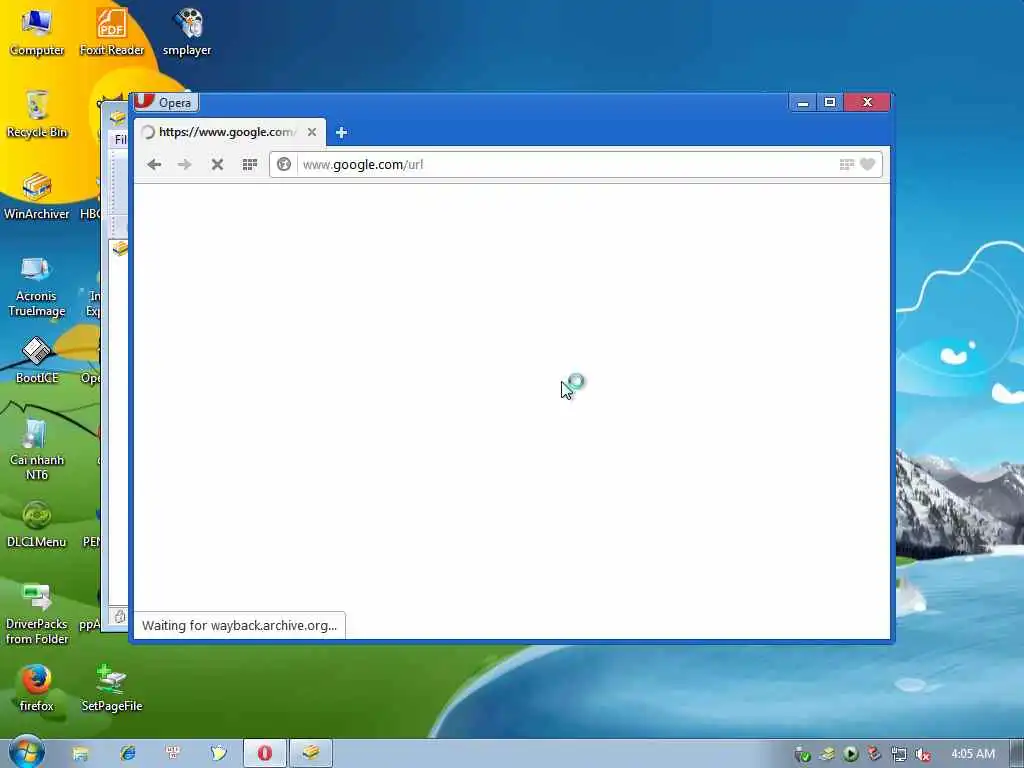Open File menu in background window
Image resolution: width=1024 pixels, height=768 pixels.
coord(120,139)
